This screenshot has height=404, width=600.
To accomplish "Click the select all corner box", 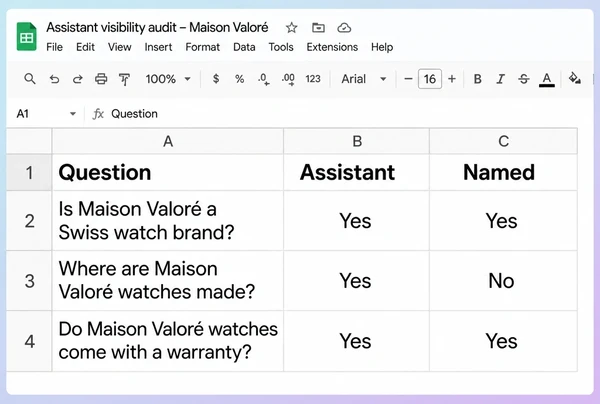I will point(29,141).
